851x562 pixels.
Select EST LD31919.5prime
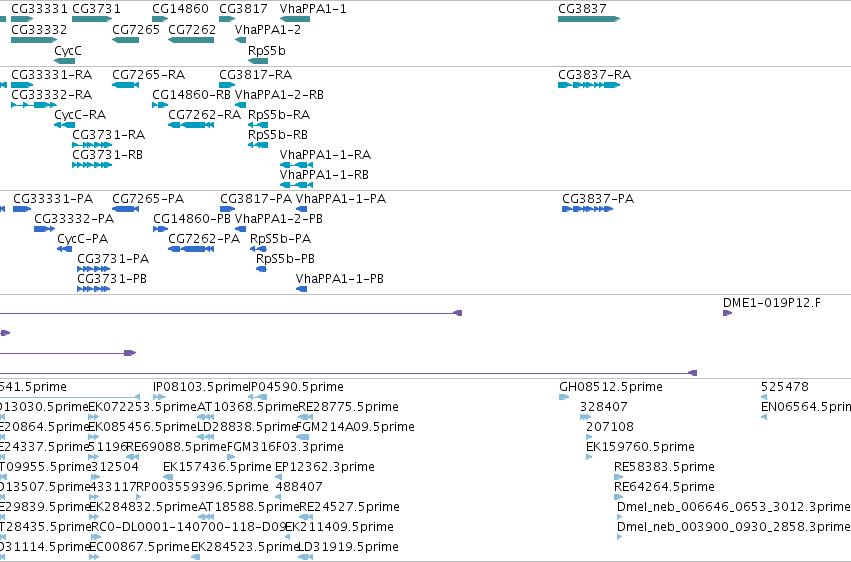(305, 557)
